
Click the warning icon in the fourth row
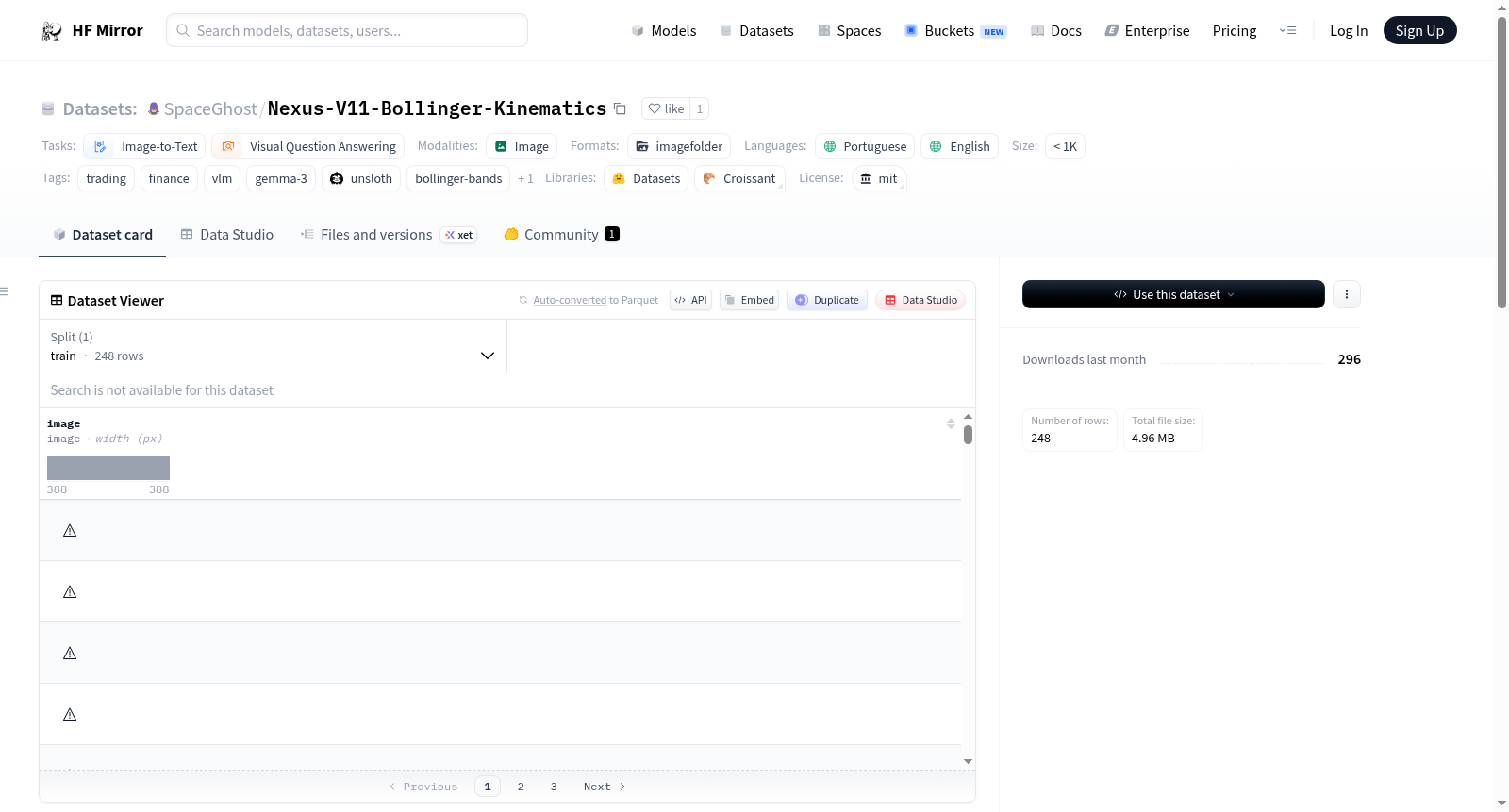click(70, 715)
